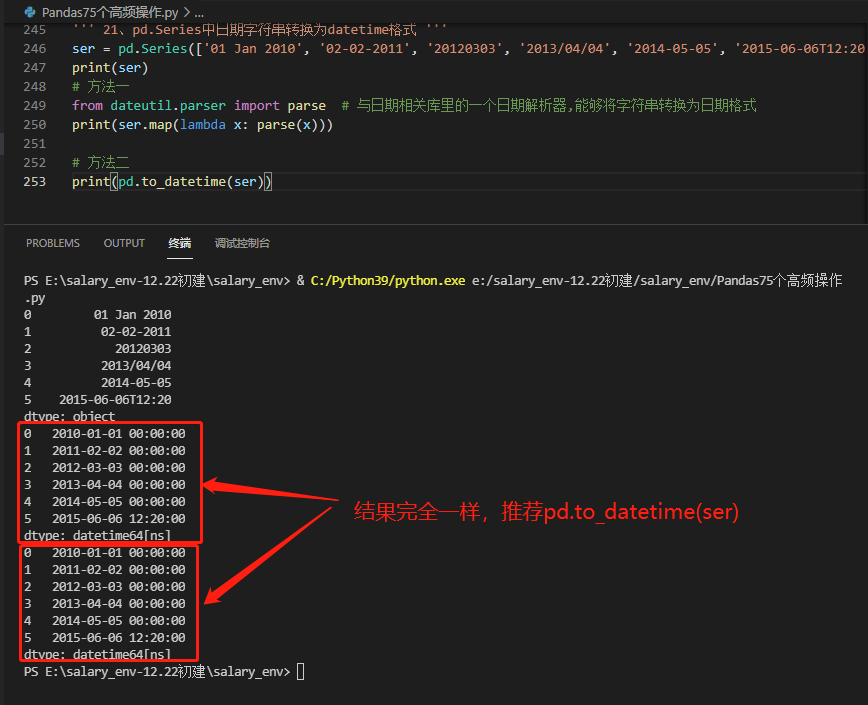Click the pd.Series assignment on line 246
868x705 pixels.
click(468, 49)
